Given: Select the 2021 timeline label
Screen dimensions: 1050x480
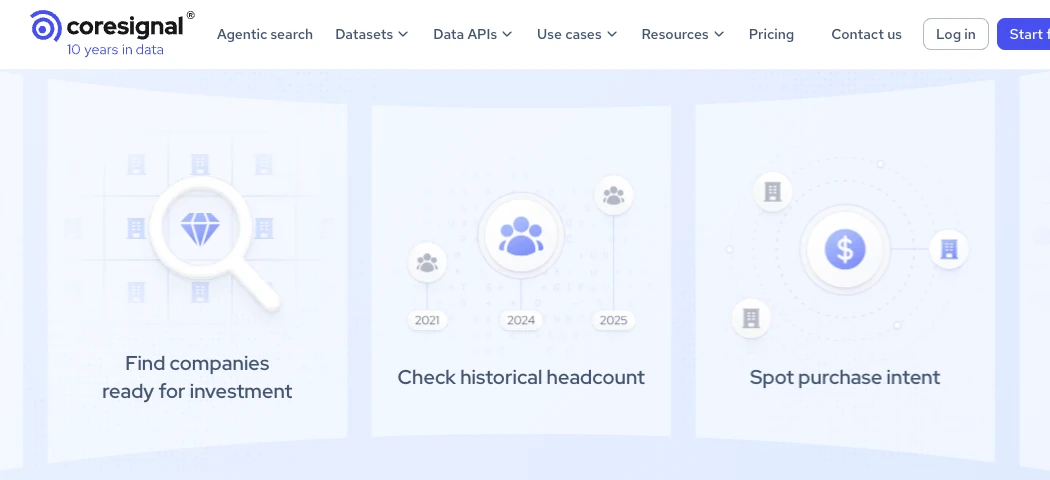Looking at the screenshot, I should coord(427,320).
